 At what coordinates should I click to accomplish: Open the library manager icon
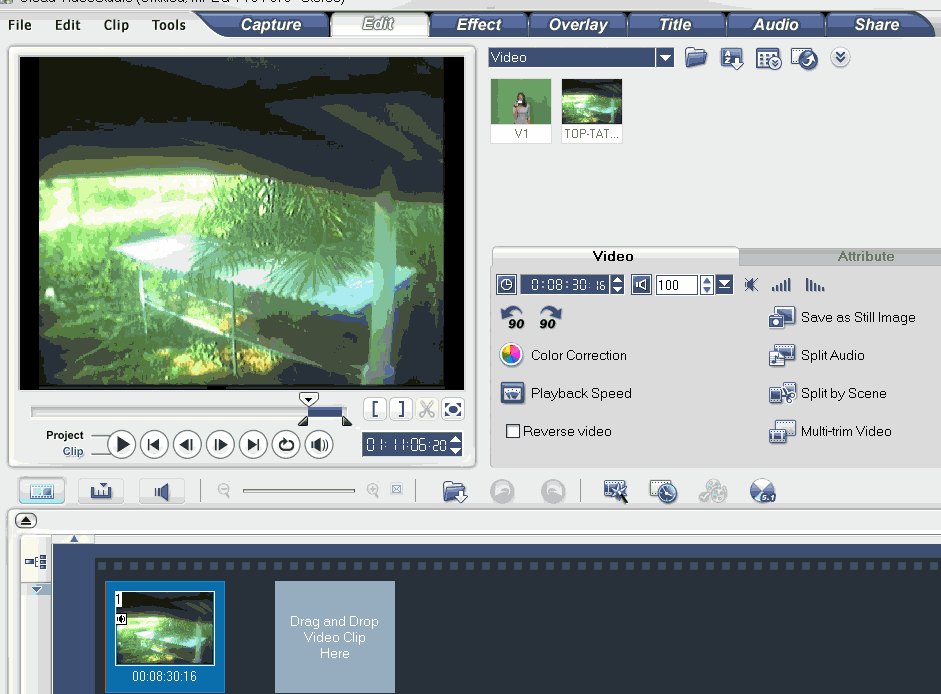click(x=768, y=59)
